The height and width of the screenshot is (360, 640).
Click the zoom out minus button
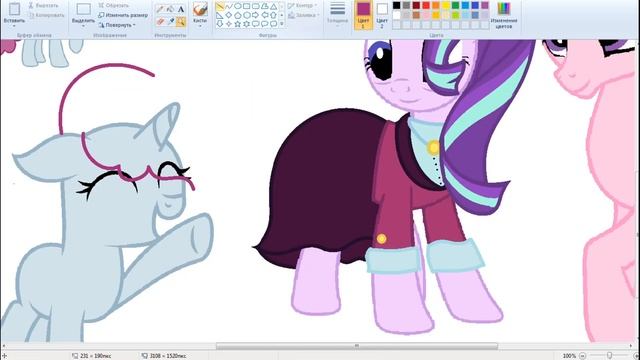(x=583, y=356)
